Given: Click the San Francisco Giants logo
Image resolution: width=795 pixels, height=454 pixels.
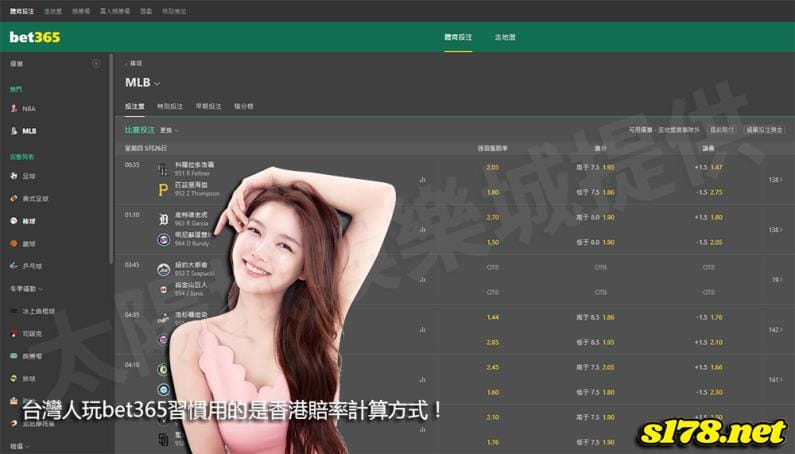Looking at the screenshot, I should pyautogui.click(x=163, y=290).
